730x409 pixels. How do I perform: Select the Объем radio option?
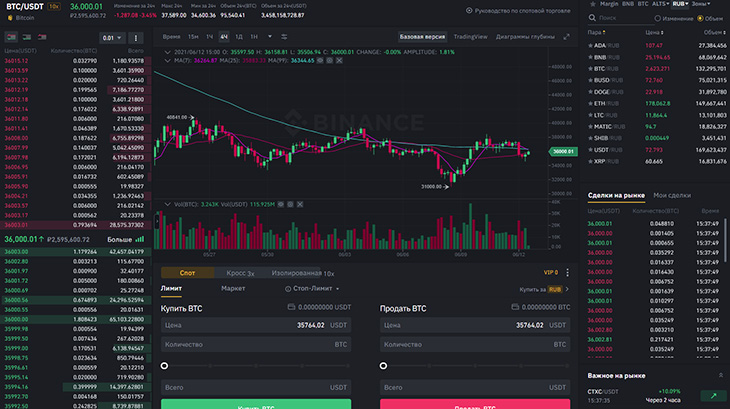(700, 19)
